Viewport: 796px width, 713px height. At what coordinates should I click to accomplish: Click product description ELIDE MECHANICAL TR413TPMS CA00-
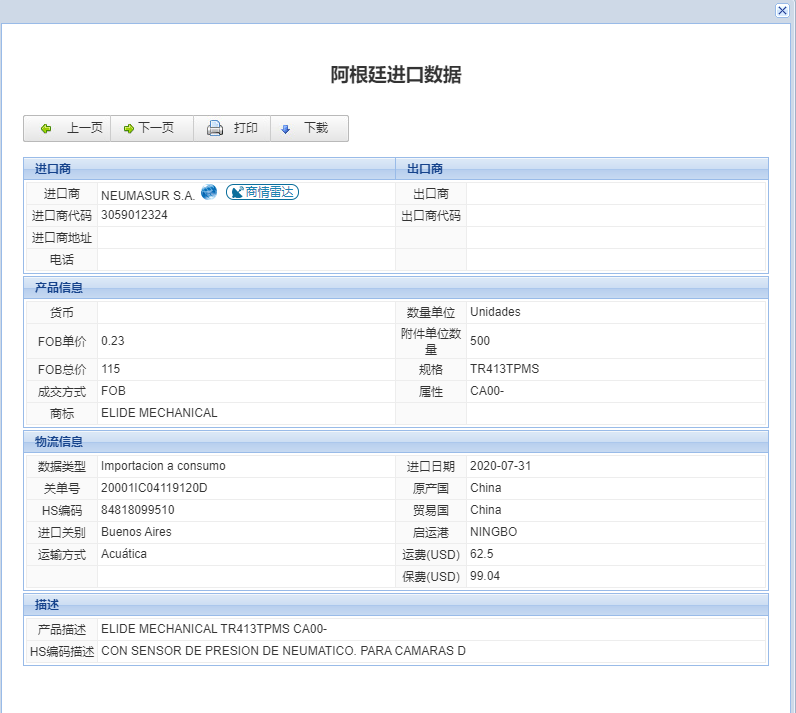click(214, 629)
